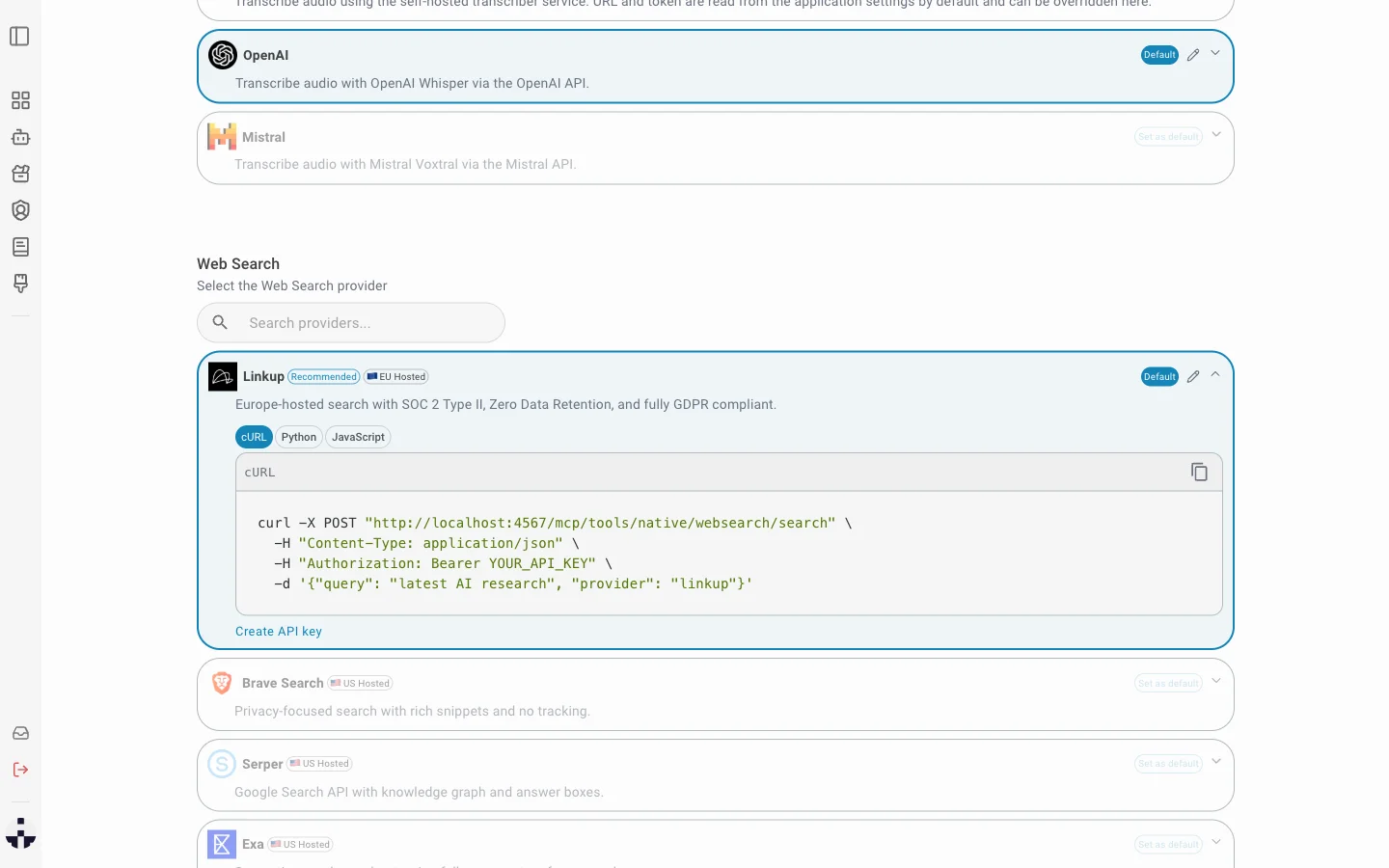The height and width of the screenshot is (868, 1389).
Task: Open the Create API key link
Action: (x=279, y=631)
